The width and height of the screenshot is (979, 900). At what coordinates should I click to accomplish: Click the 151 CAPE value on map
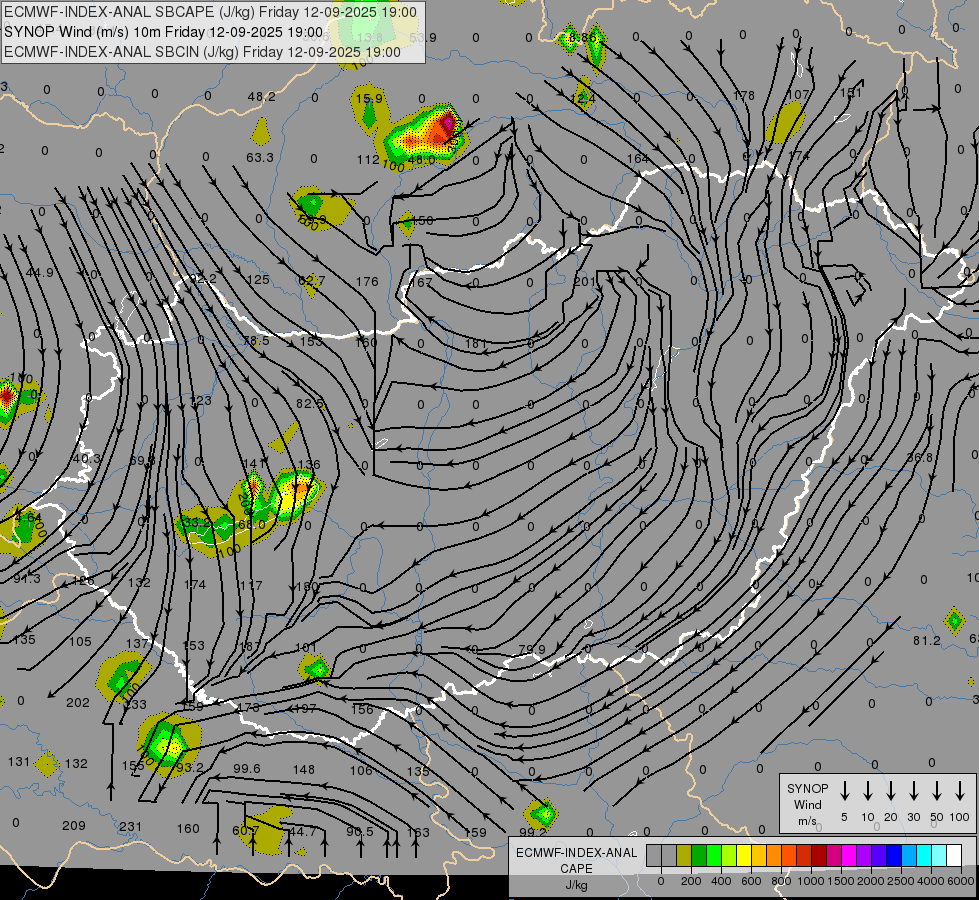click(x=850, y=92)
